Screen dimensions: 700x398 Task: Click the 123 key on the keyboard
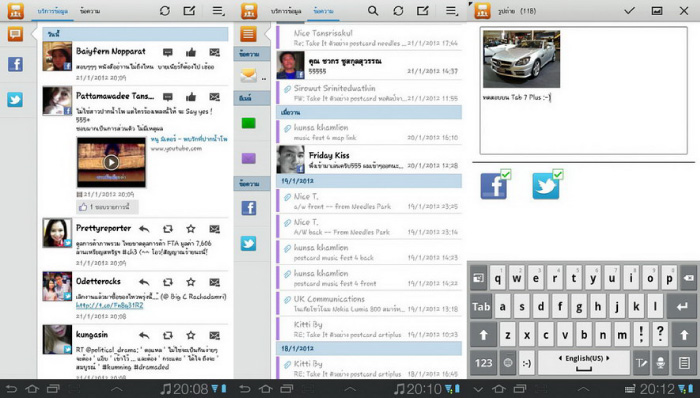(x=483, y=363)
